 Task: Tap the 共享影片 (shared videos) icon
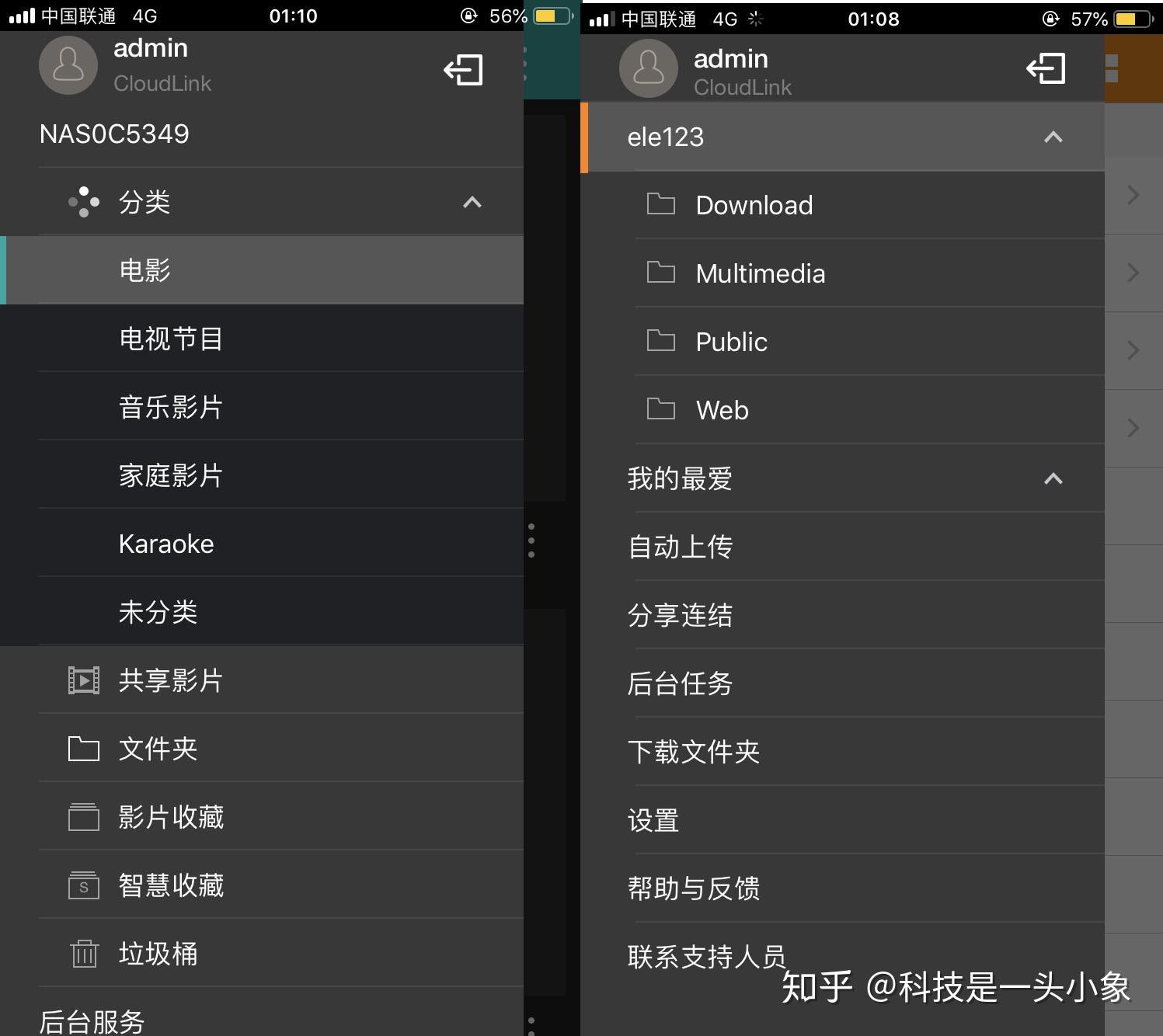pos(82,680)
